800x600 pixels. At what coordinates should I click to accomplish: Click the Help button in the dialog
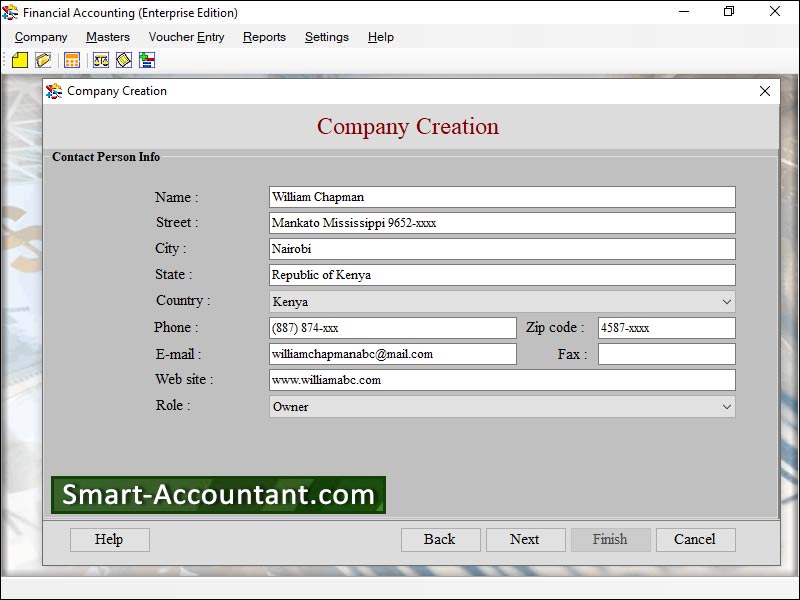[109, 540]
